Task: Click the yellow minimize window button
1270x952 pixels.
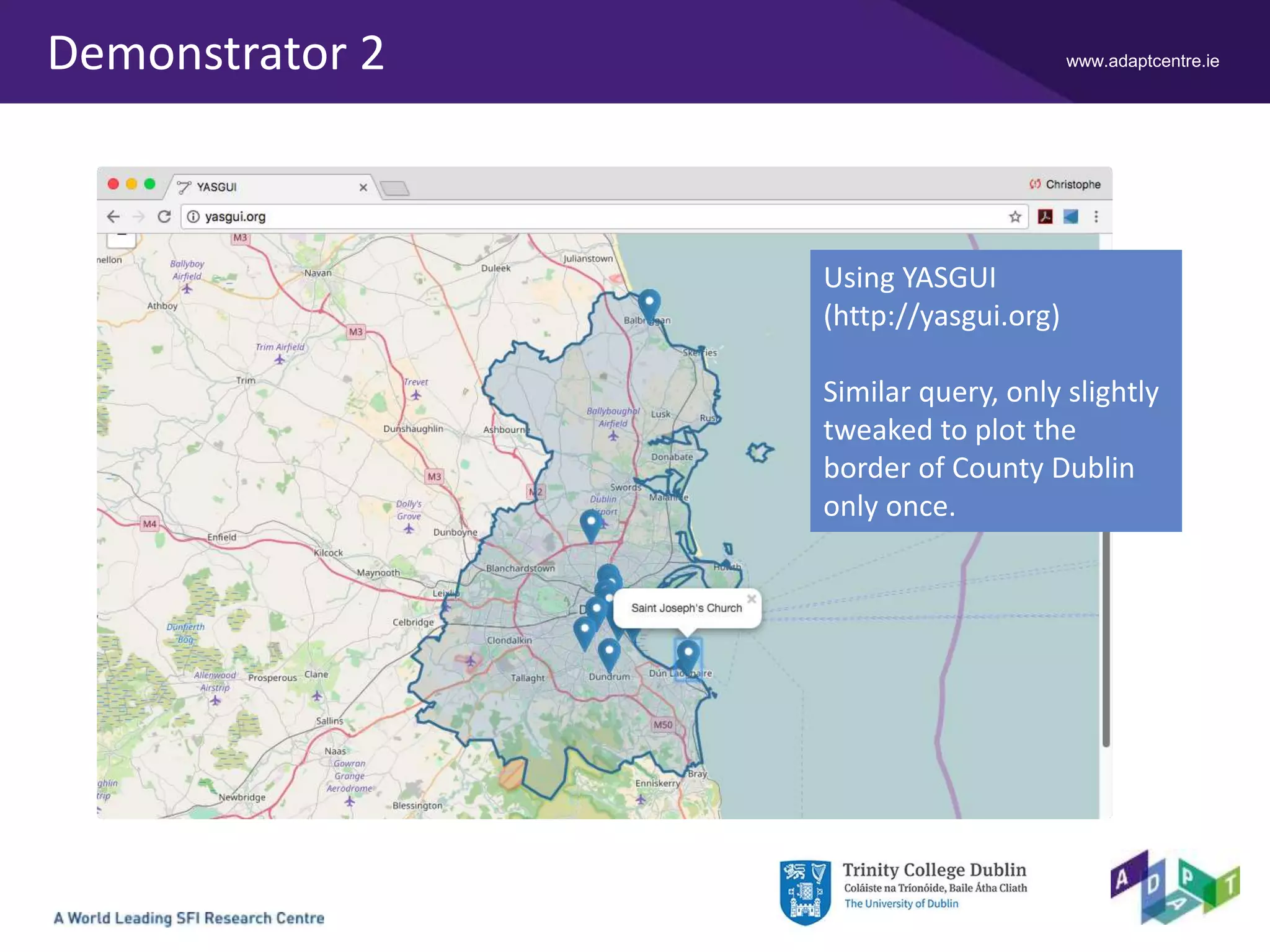Action: [131, 184]
